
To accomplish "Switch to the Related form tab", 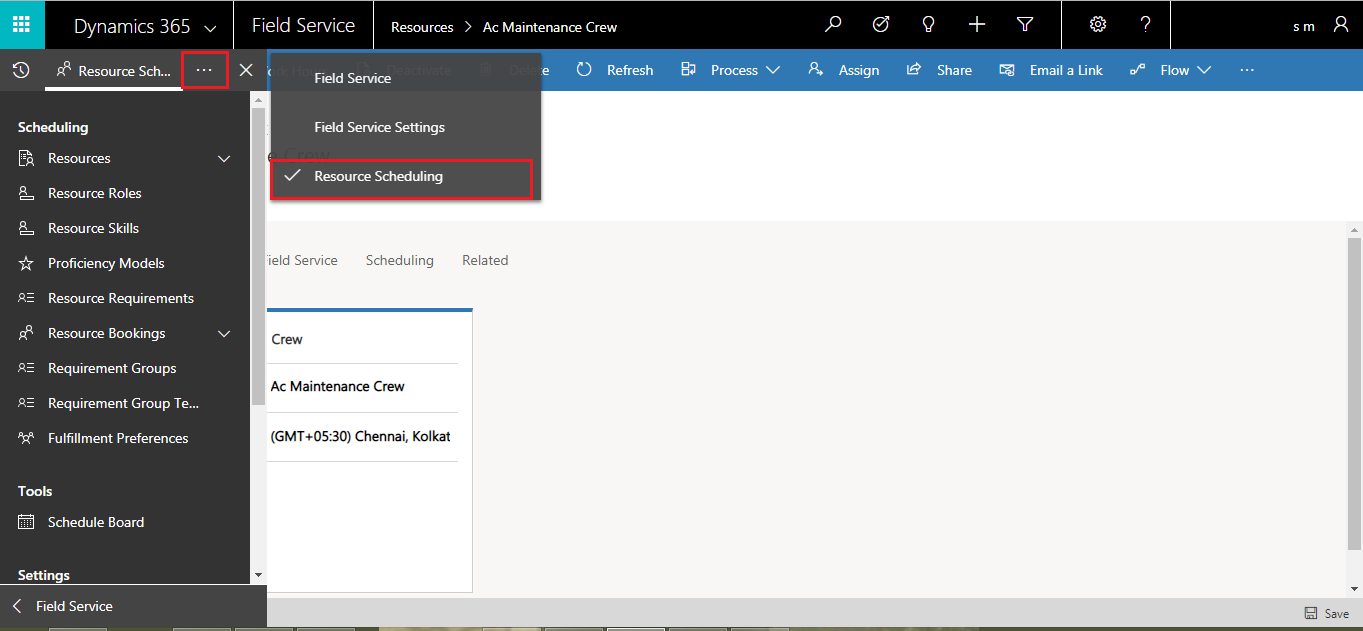I will pyautogui.click(x=485, y=260).
